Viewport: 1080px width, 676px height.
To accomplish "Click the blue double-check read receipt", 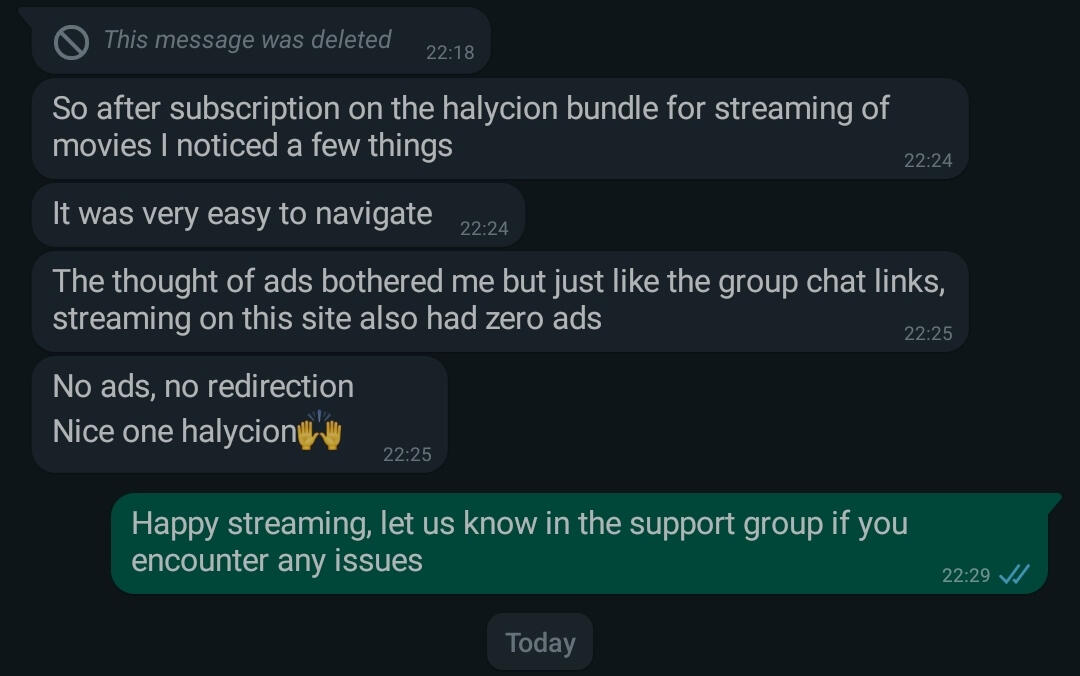I will (1014, 574).
